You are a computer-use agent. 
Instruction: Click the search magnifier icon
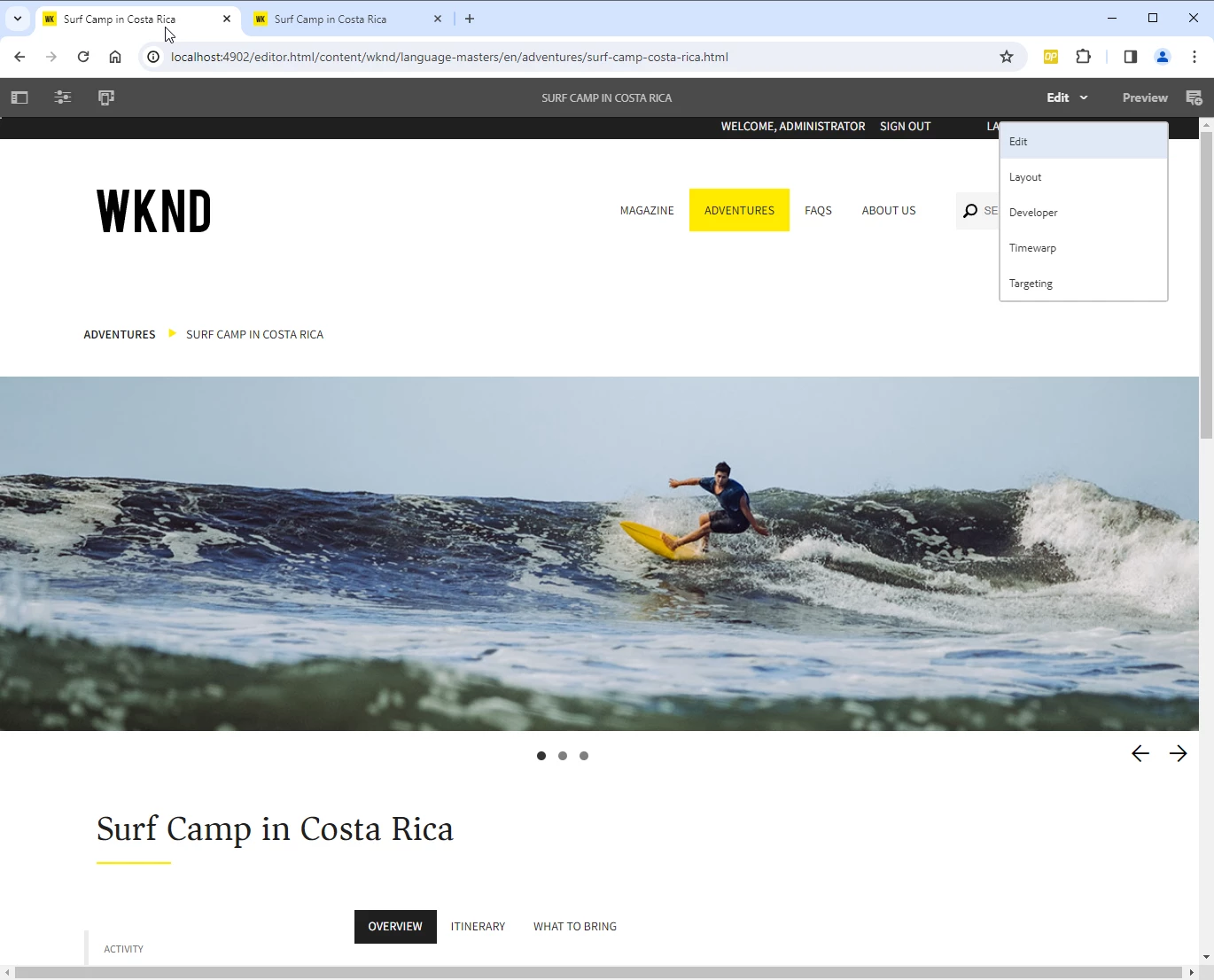(970, 211)
